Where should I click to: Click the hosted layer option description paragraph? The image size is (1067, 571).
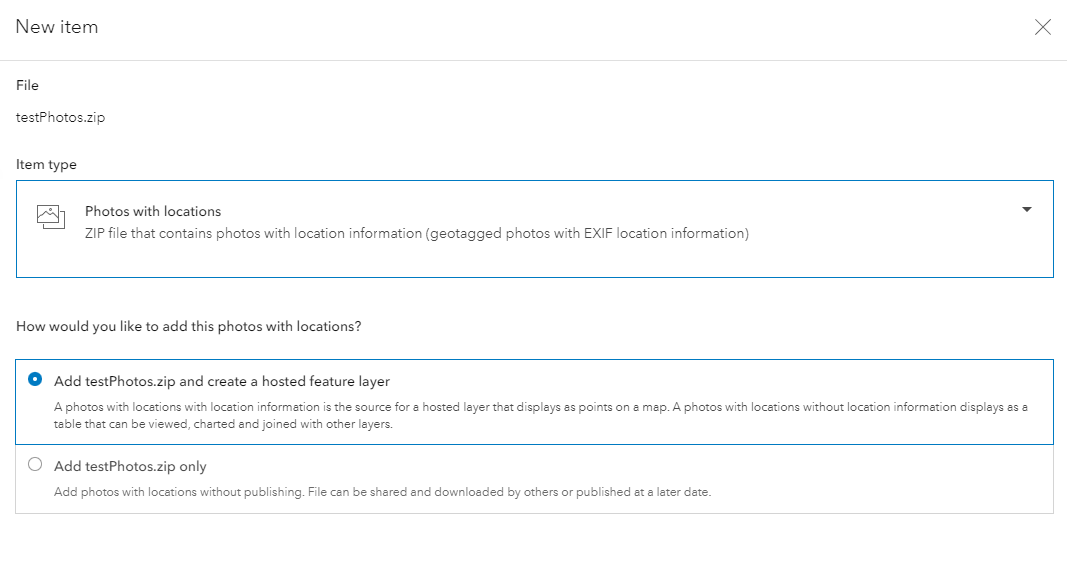pyautogui.click(x=541, y=415)
